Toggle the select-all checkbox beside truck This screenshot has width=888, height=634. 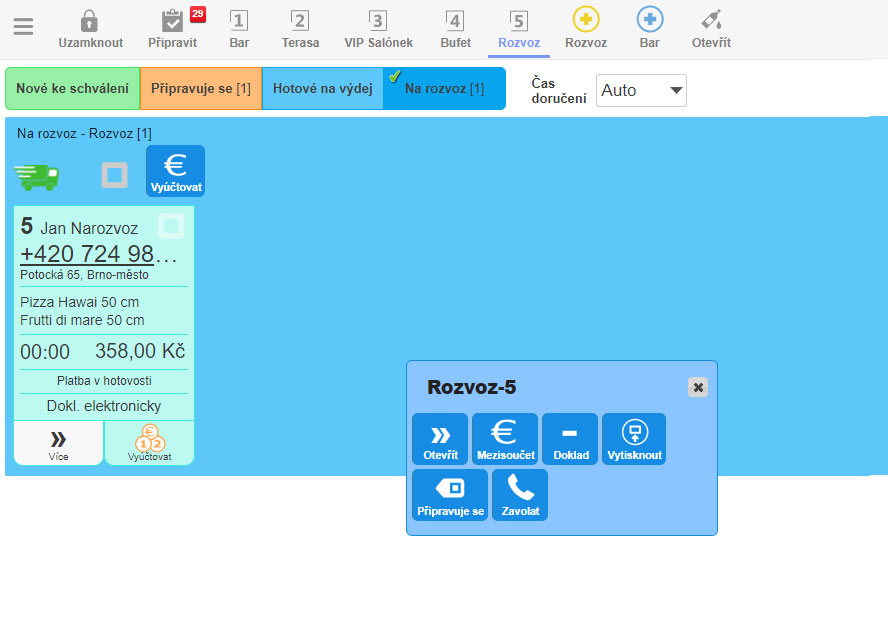[x=114, y=175]
